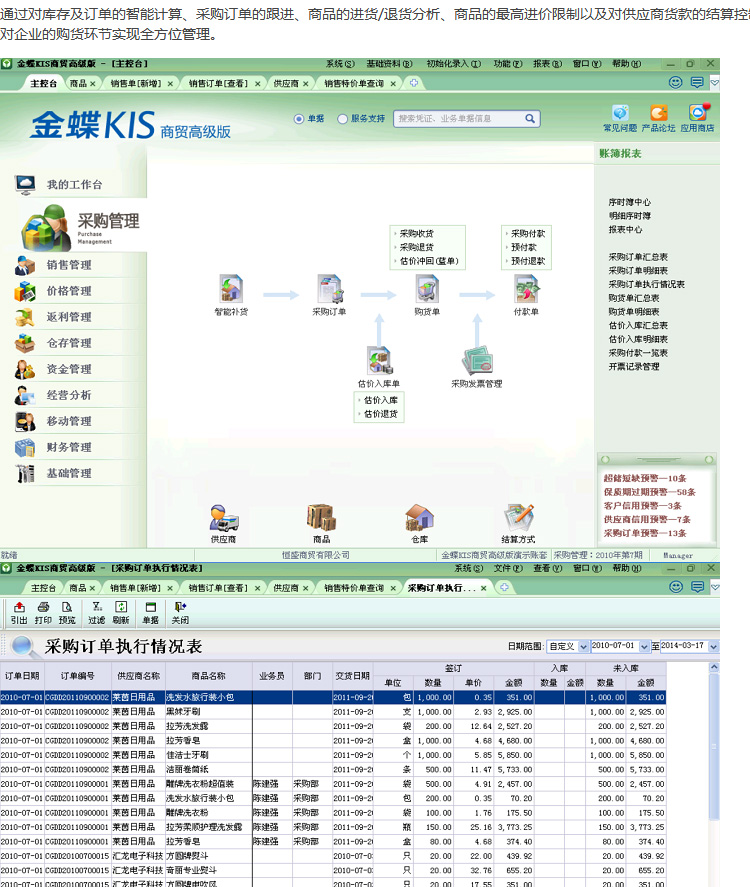Open the 商品 boxes icon at bottom
The width and height of the screenshot is (750, 887).
(x=321, y=518)
